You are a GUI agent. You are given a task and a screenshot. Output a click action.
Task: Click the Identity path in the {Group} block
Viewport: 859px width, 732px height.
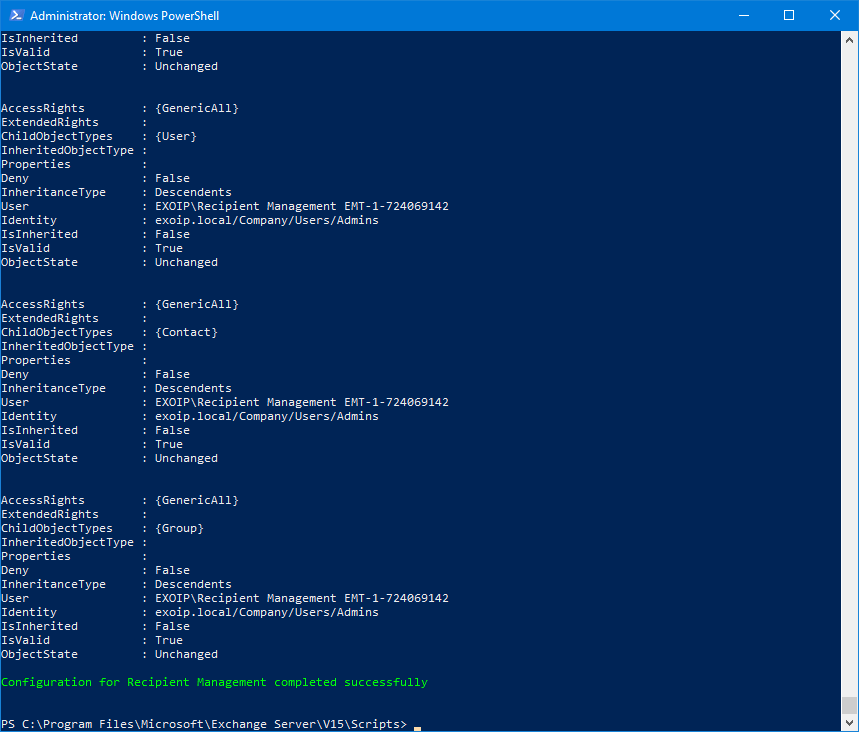[266, 612]
